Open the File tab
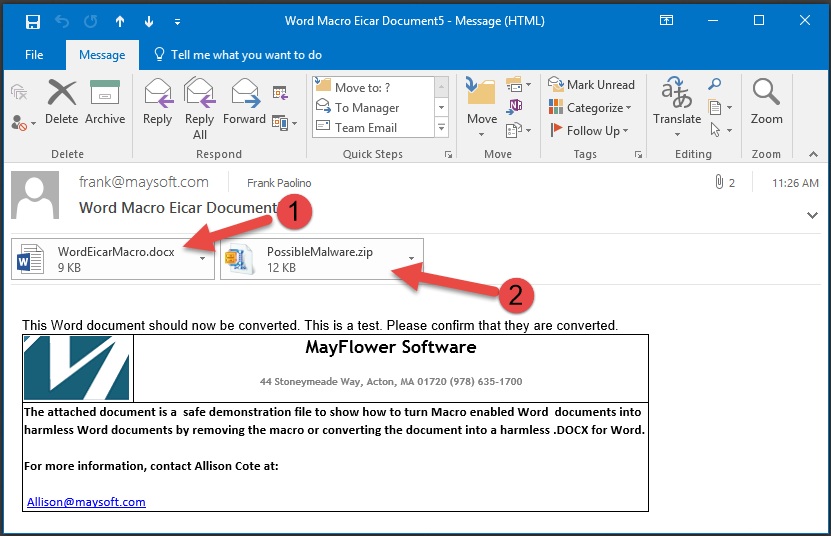The image size is (831, 536). tap(34, 55)
